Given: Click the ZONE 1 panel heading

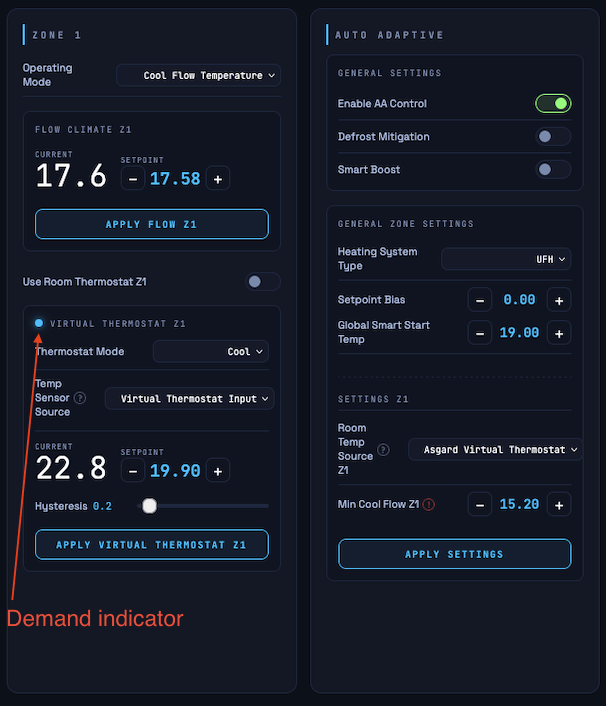Looking at the screenshot, I should pos(57,35).
